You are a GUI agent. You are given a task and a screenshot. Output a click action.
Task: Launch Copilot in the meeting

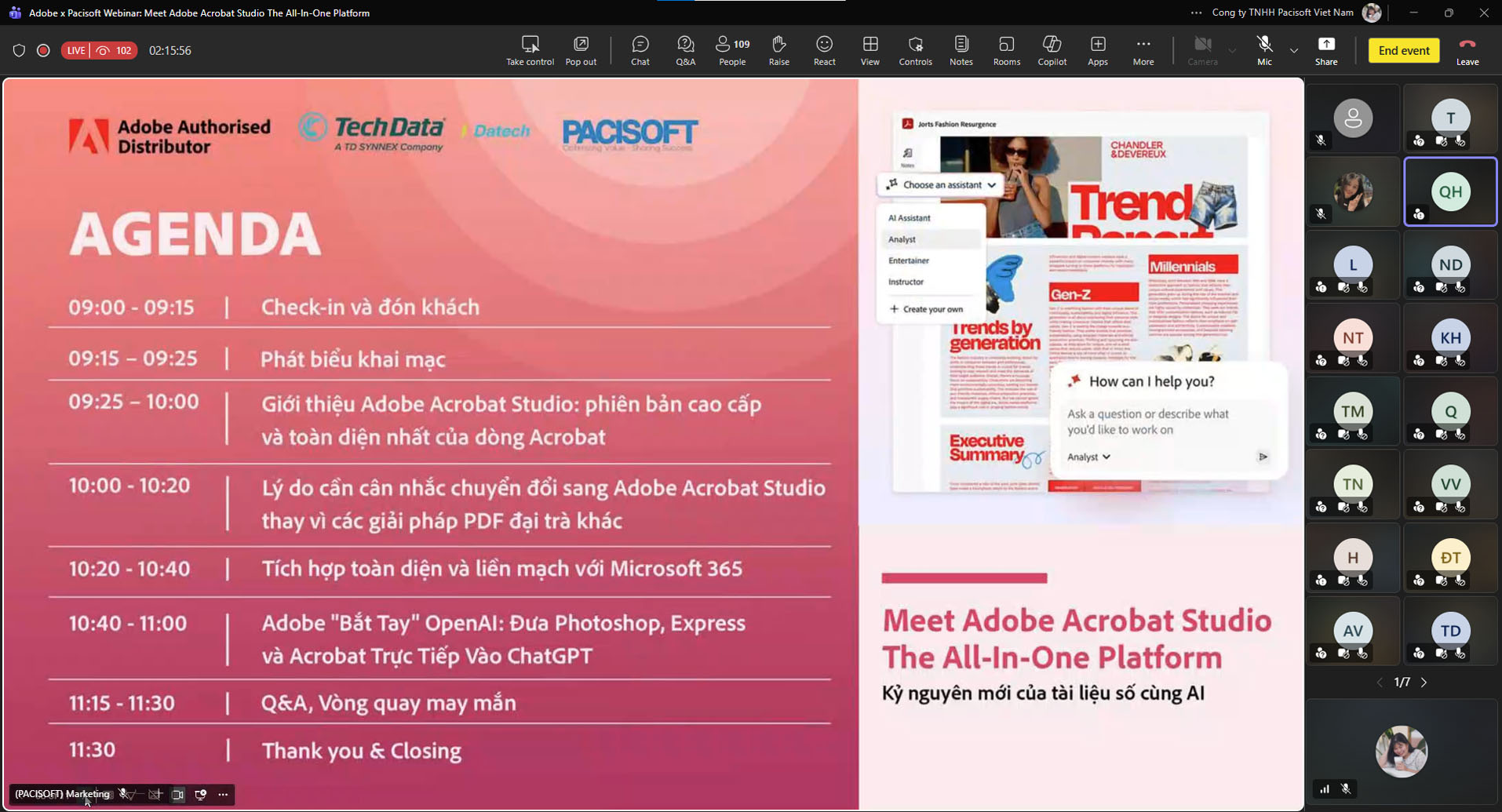(1052, 50)
